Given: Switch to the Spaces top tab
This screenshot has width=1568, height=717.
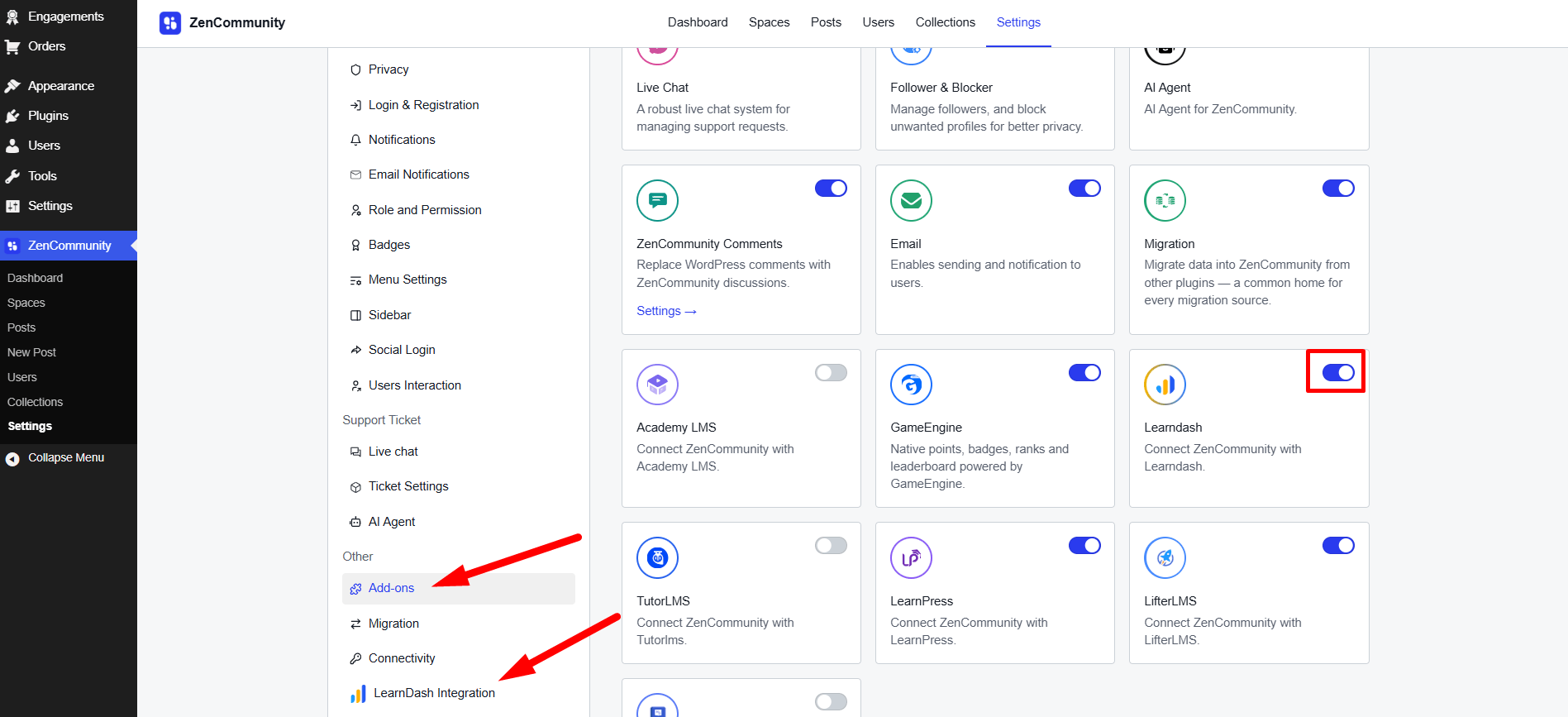Looking at the screenshot, I should tap(769, 22).
